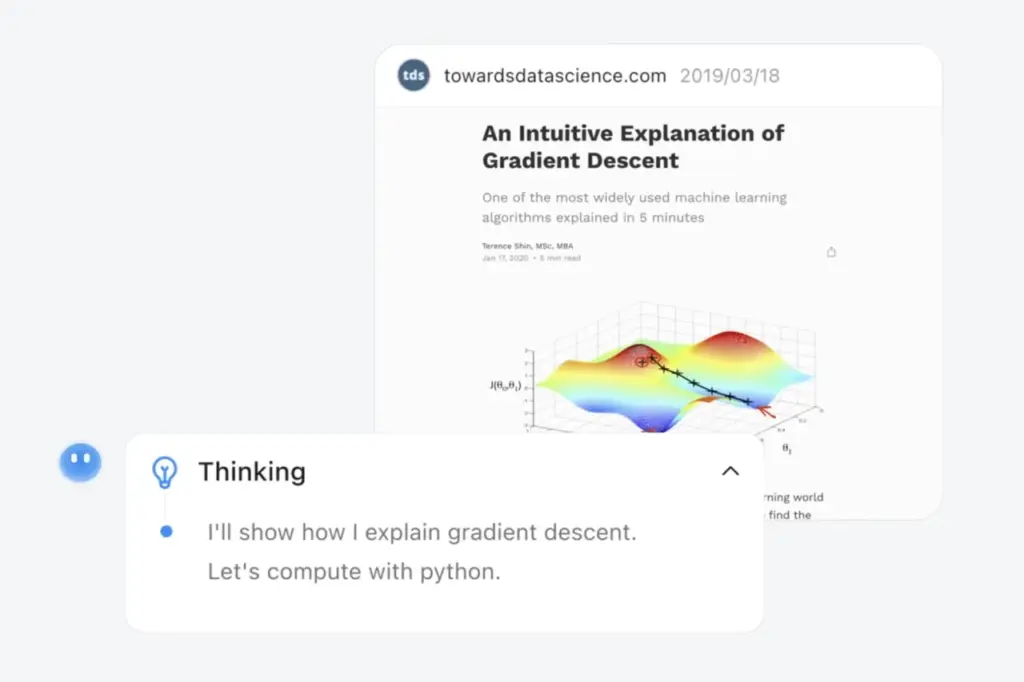Click the blue assistant avatar icon

80,462
